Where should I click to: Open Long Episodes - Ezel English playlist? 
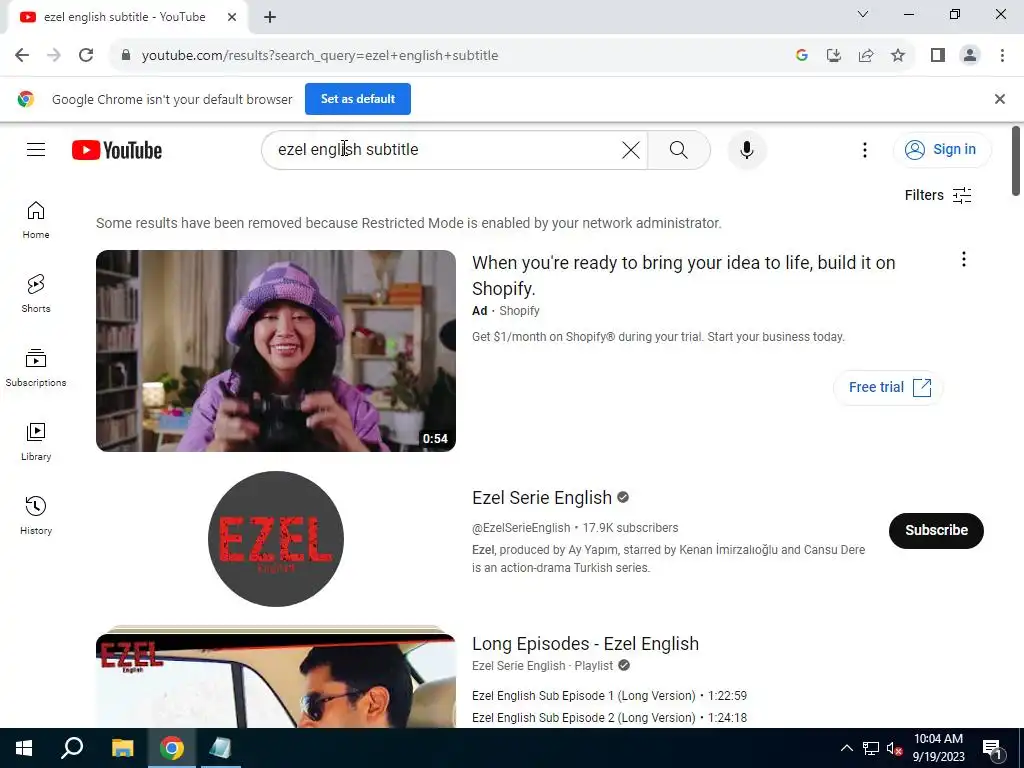click(x=585, y=644)
